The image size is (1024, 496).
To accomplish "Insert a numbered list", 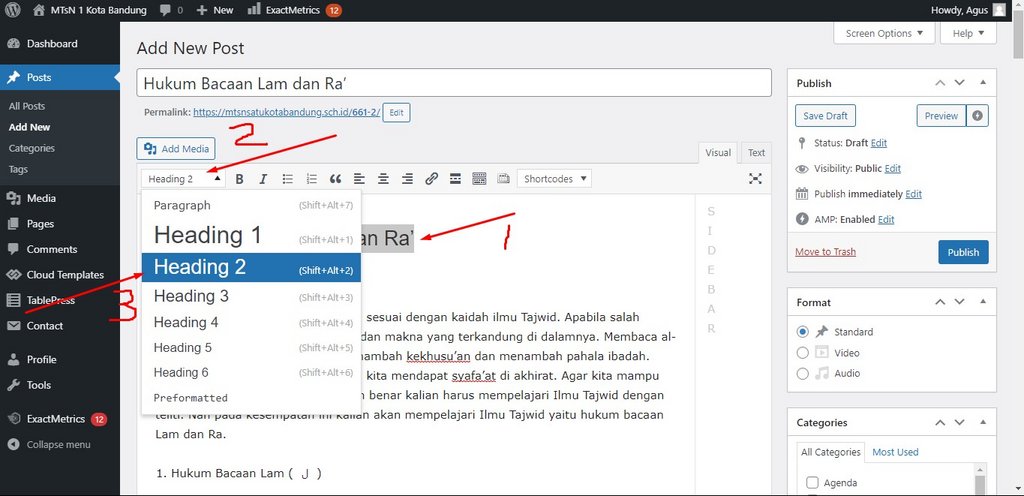I will pyautogui.click(x=312, y=179).
